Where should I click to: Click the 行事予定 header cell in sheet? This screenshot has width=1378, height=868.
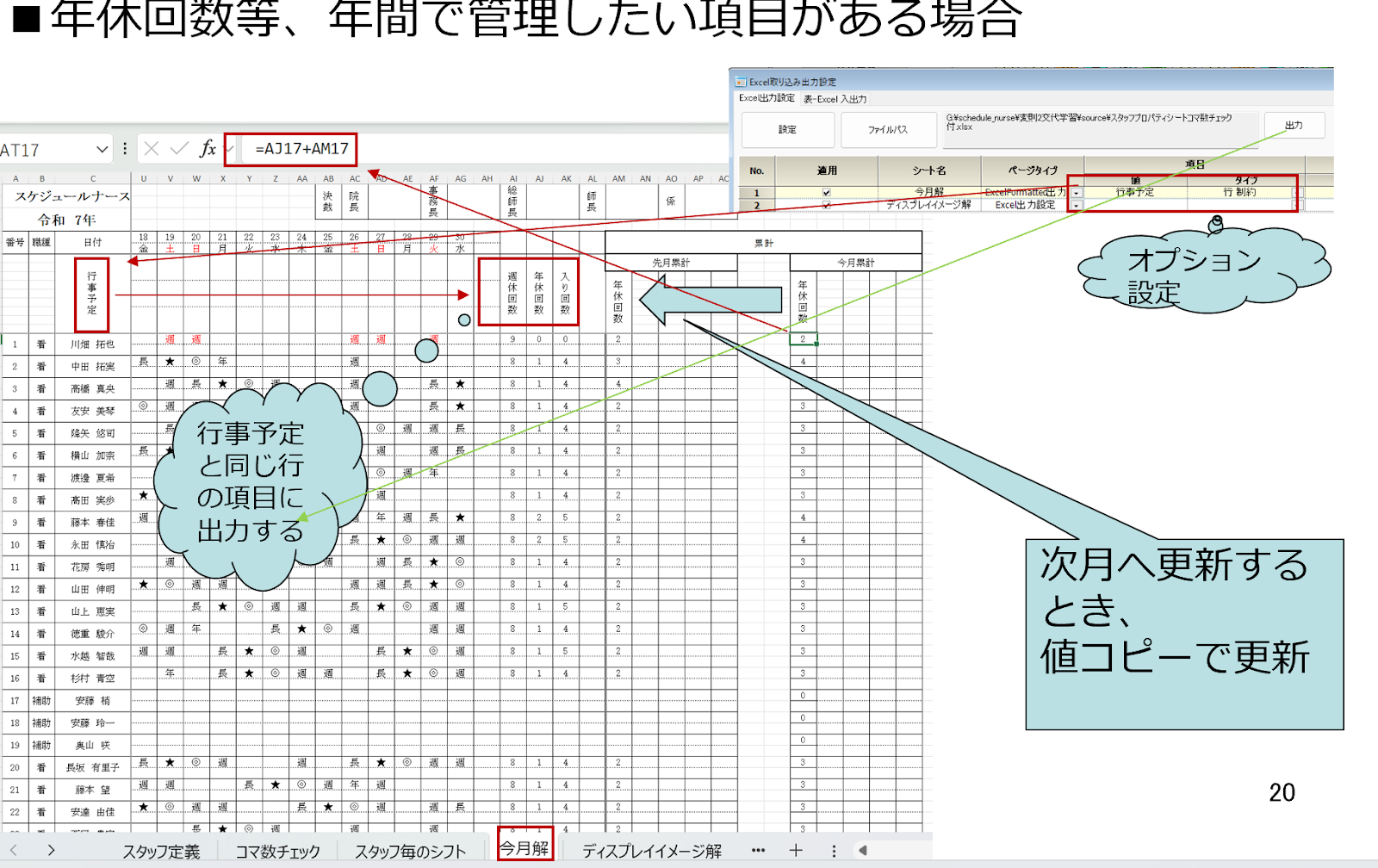point(91,294)
